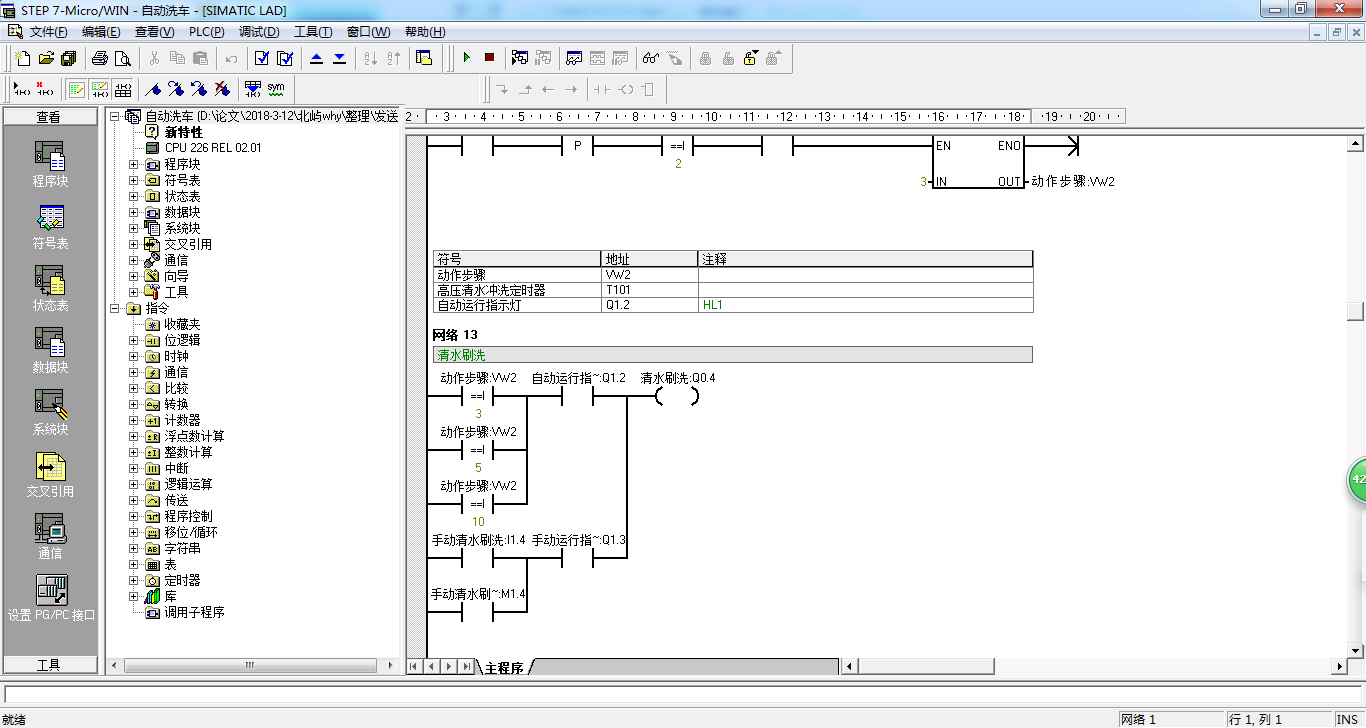Click the Download to PLC arrow icon
Image resolution: width=1366 pixels, height=728 pixels.
(x=340, y=58)
